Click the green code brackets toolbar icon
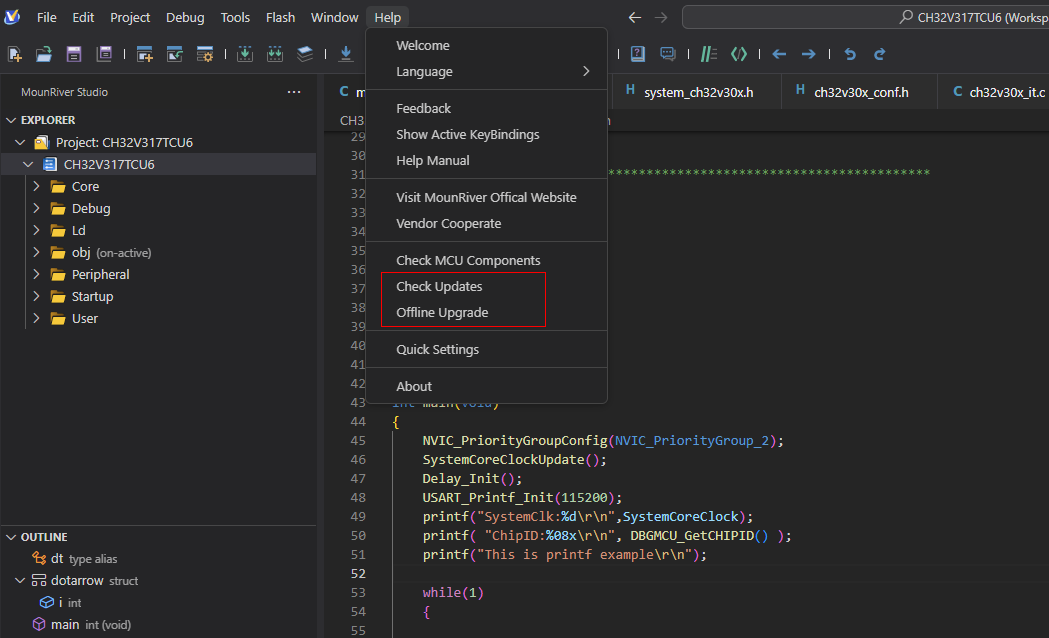 739,54
